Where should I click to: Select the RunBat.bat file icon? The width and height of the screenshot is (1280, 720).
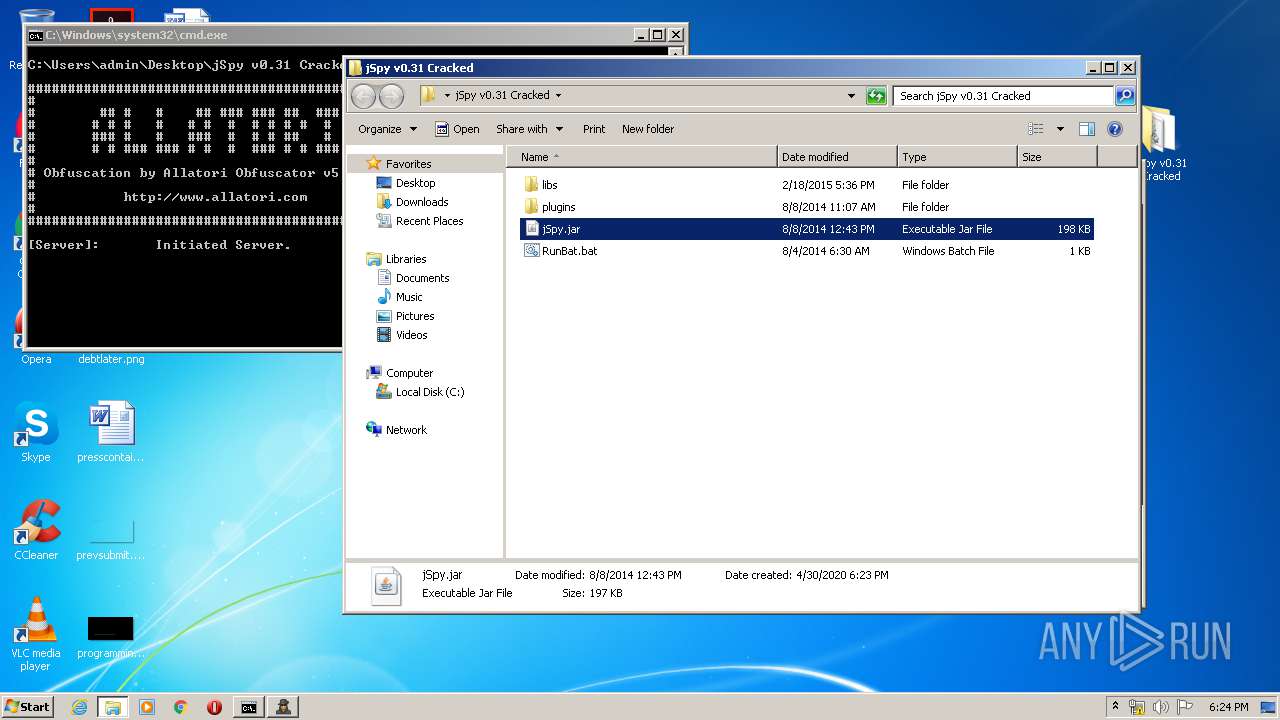point(532,251)
